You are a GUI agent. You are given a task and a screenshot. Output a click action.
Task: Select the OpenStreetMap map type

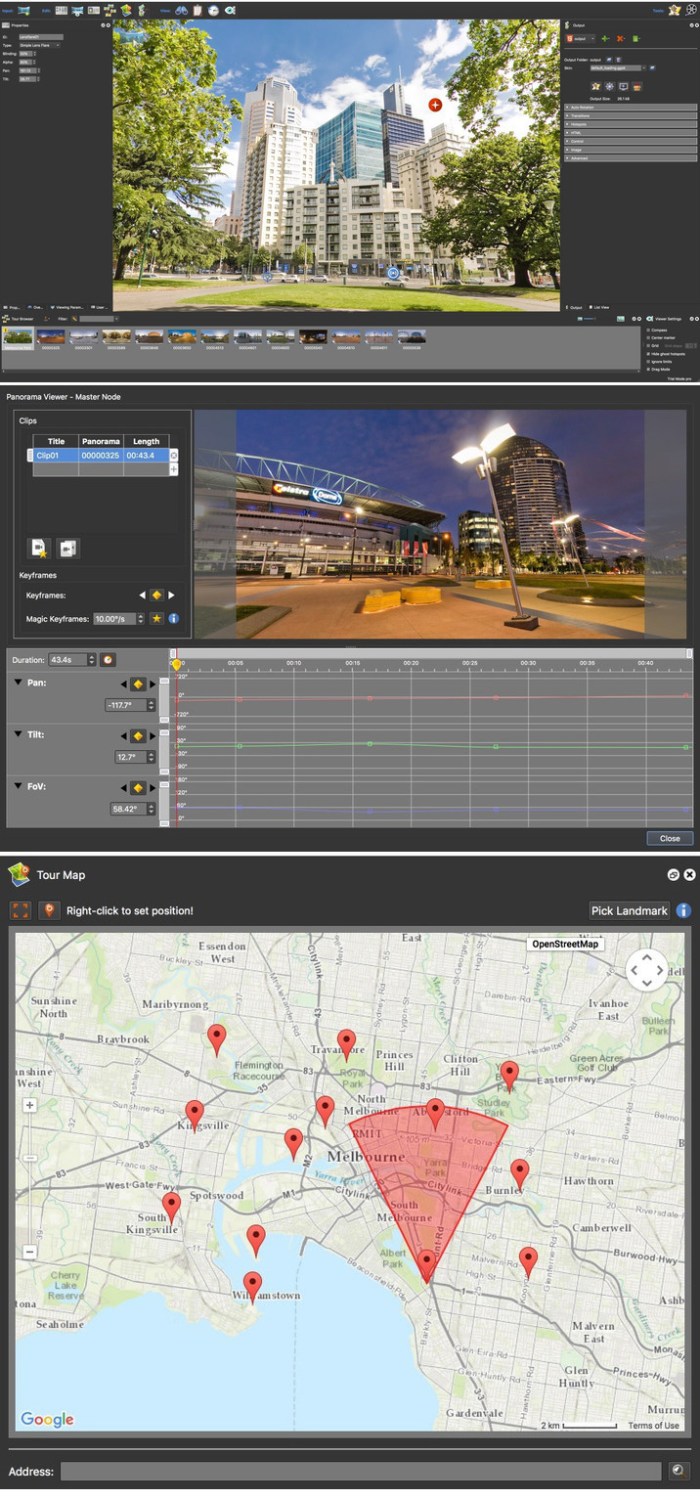coord(565,943)
